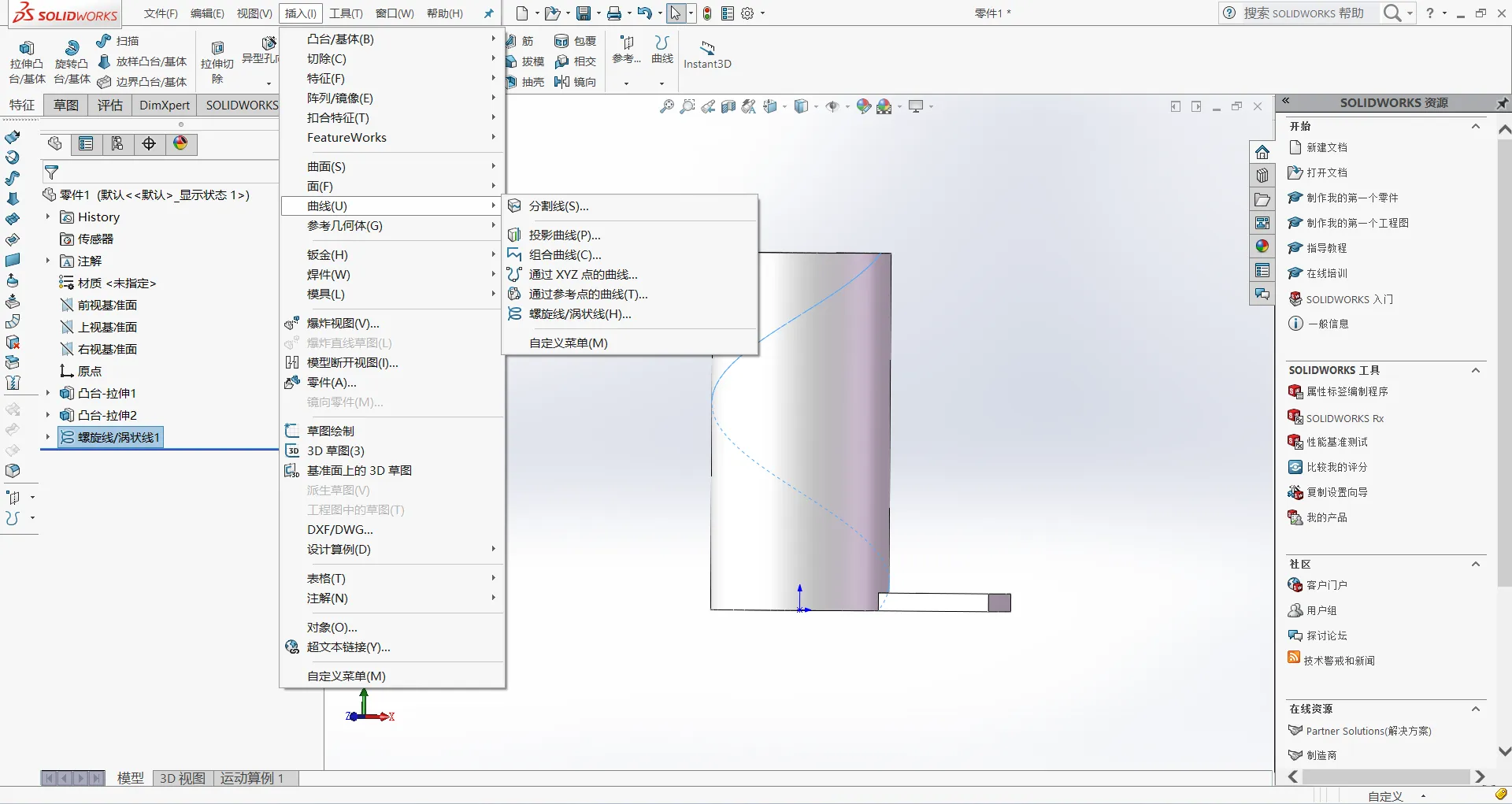1512x804 pixels.
Task: Open the 参考几何体(G) submenu
Action: [392, 226]
